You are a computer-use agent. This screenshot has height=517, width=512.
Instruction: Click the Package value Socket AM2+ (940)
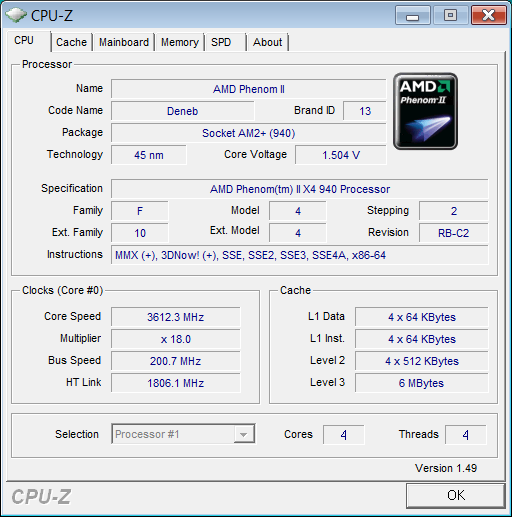coord(249,133)
